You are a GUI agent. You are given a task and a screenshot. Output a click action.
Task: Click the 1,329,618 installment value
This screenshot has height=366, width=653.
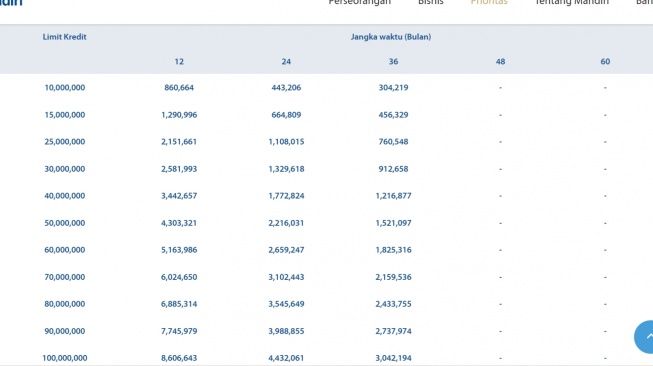(x=286, y=169)
